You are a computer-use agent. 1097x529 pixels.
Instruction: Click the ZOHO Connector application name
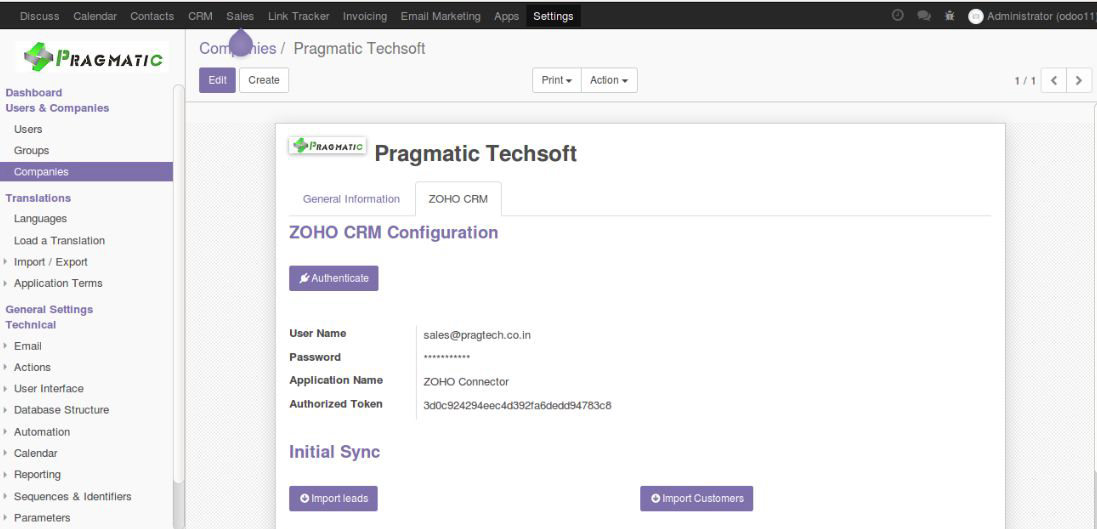pos(466,382)
